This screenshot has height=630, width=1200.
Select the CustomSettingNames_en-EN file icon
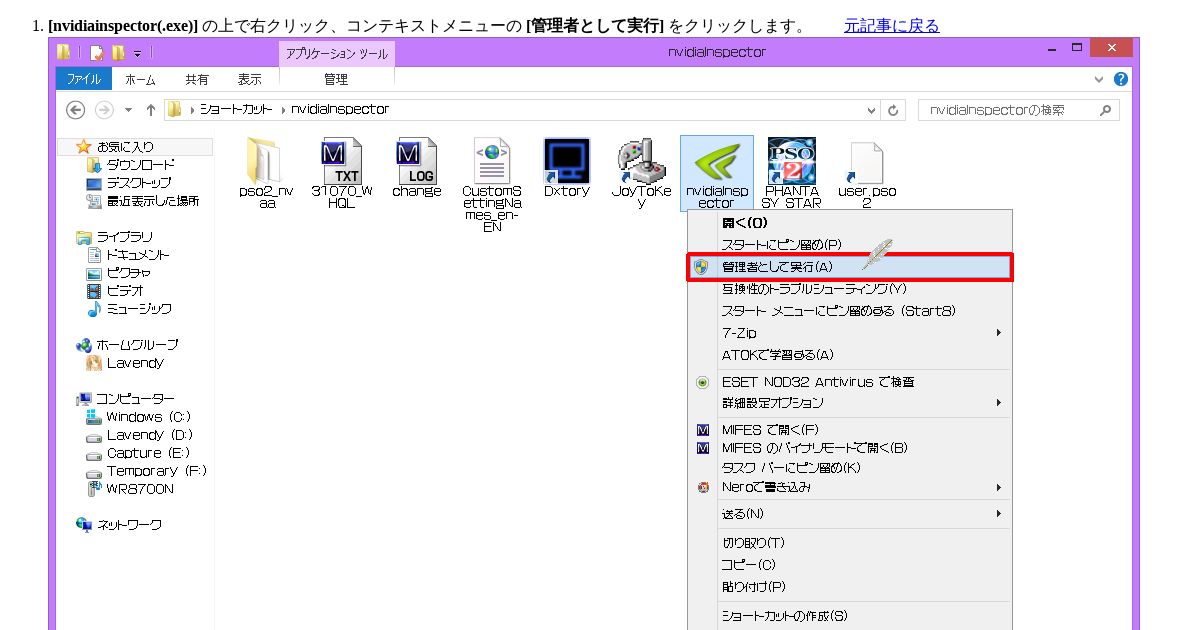point(492,160)
